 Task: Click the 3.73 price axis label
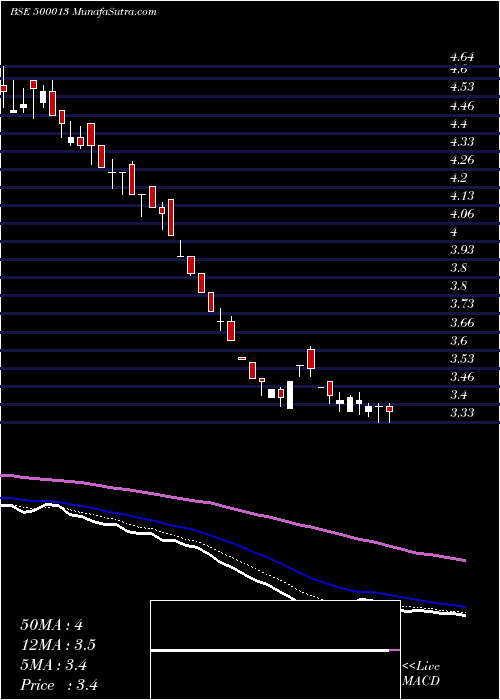point(462,304)
